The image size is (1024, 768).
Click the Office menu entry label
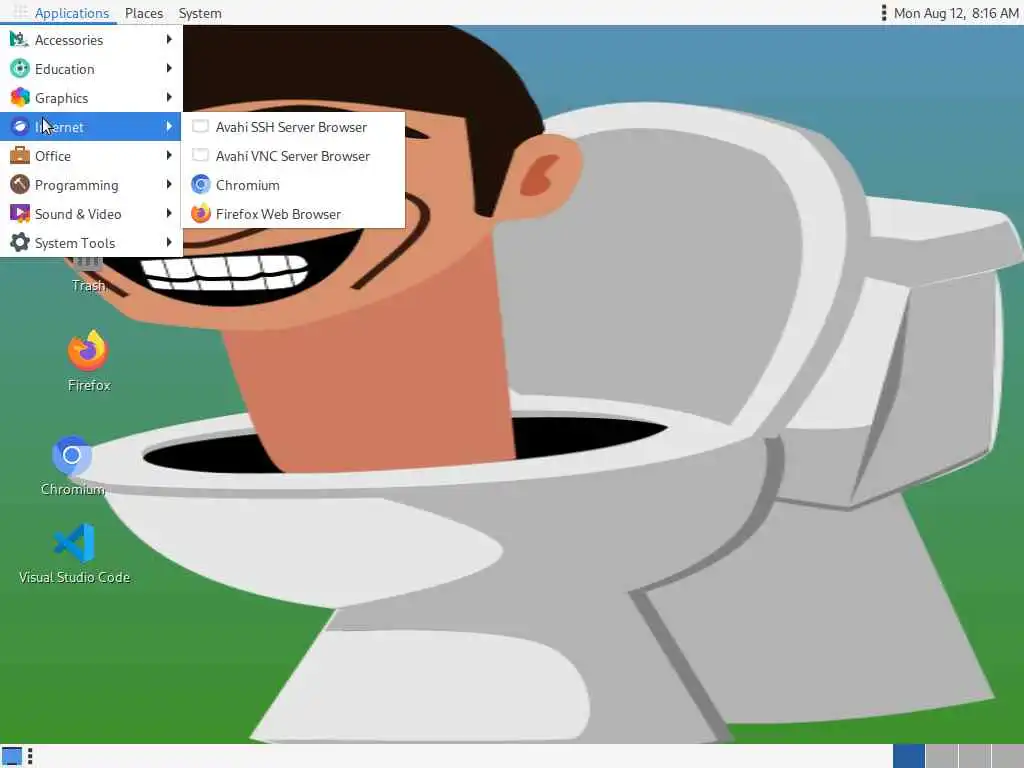[x=53, y=156]
